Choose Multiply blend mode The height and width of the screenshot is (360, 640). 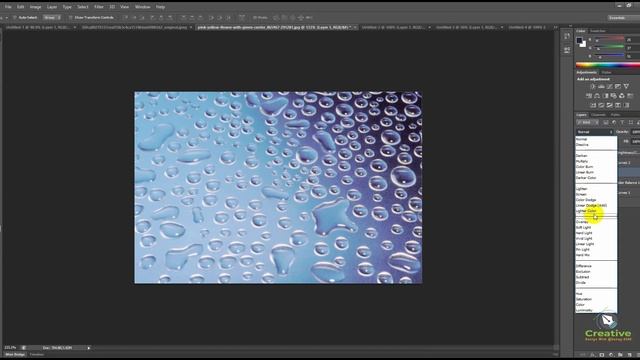click(596, 161)
